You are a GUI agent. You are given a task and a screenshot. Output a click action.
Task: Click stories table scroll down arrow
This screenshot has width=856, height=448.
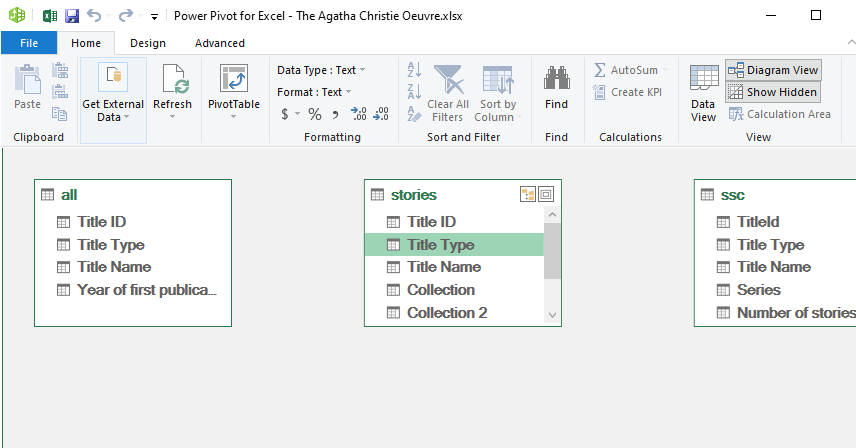point(552,315)
